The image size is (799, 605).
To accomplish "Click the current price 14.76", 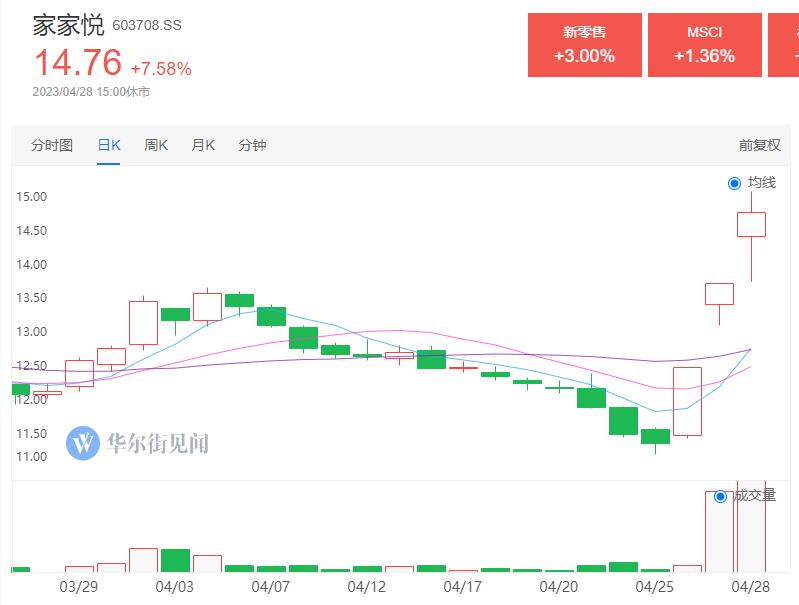I will click(x=78, y=62).
